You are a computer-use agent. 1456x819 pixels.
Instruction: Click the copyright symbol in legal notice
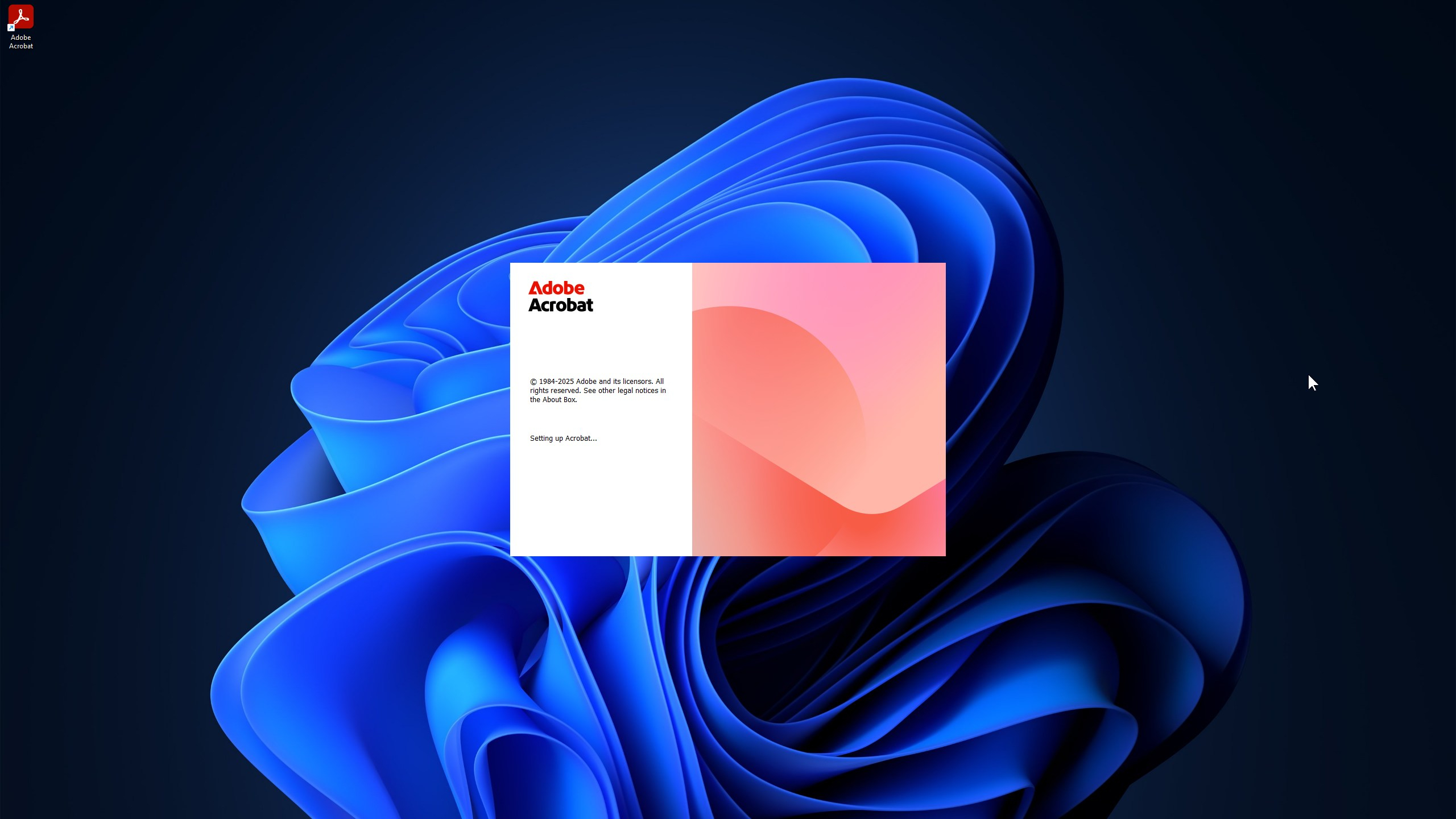pos(533,382)
